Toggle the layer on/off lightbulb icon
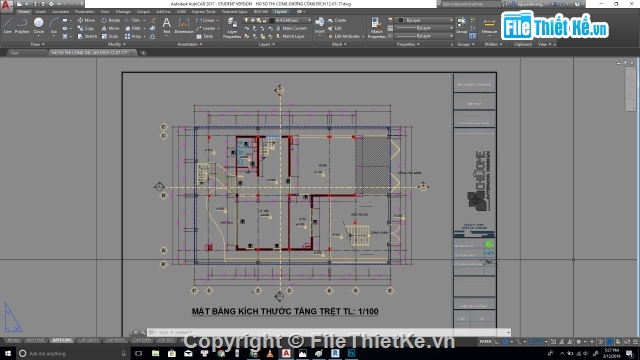The width and height of the screenshot is (640, 360). click(x=246, y=20)
